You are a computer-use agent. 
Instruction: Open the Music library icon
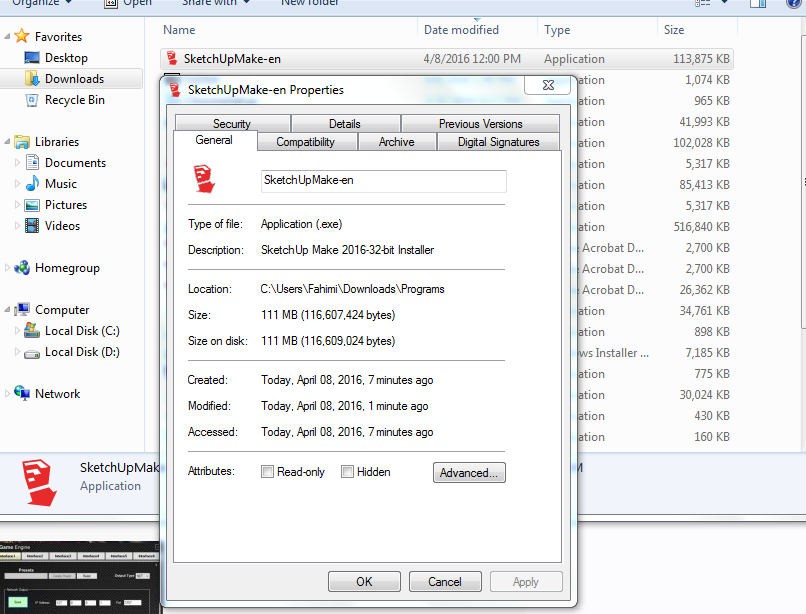pos(32,184)
